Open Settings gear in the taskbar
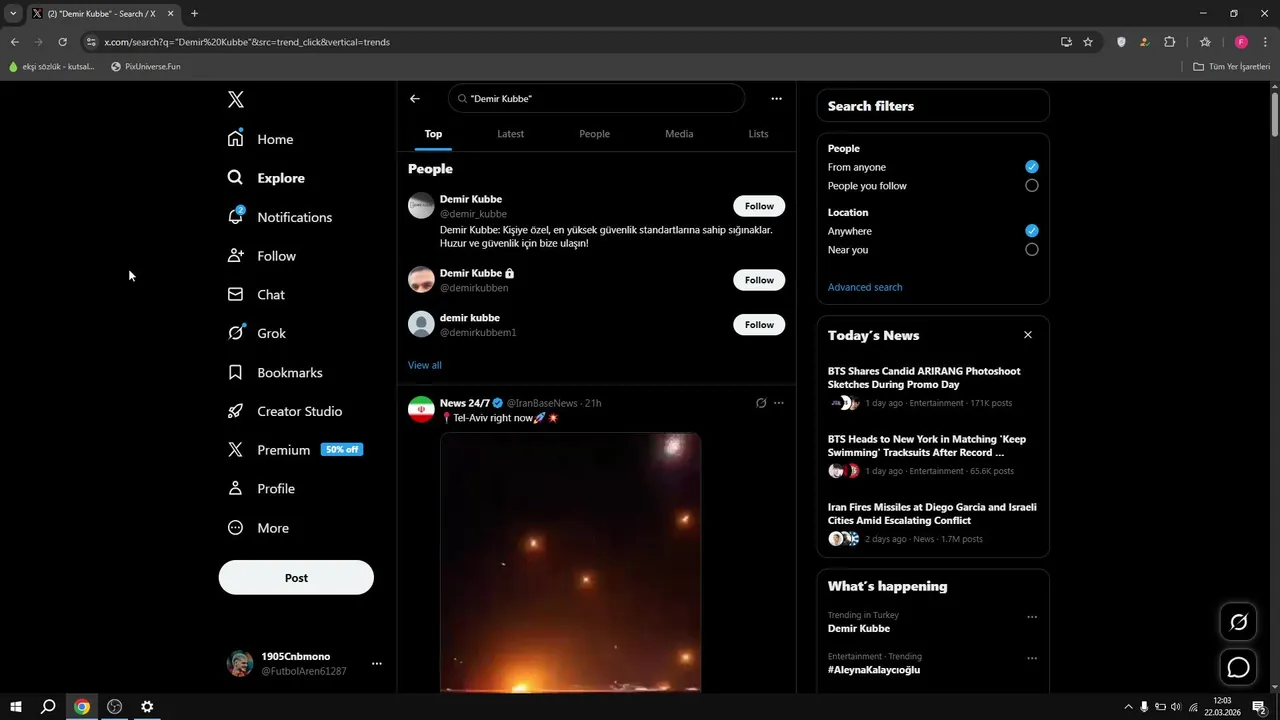 (x=147, y=707)
